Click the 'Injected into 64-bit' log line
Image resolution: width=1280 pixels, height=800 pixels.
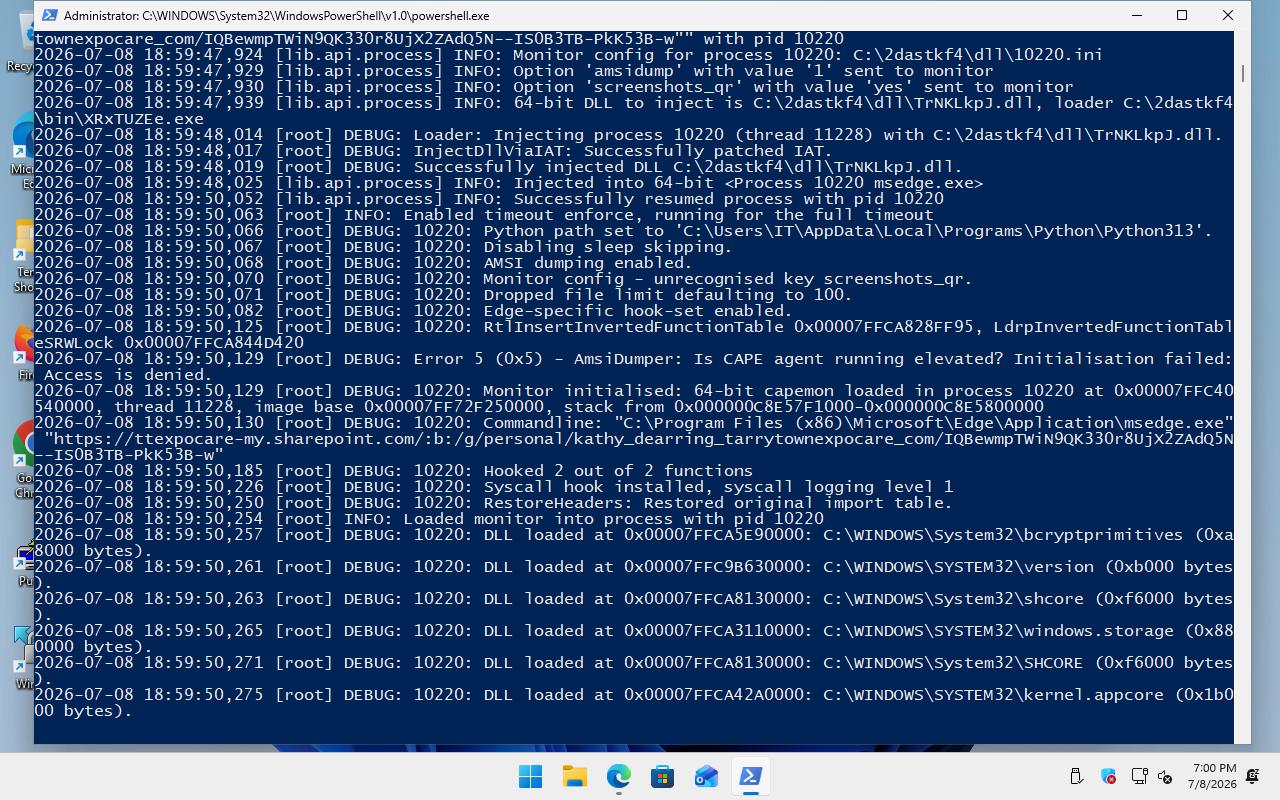[x=508, y=183]
